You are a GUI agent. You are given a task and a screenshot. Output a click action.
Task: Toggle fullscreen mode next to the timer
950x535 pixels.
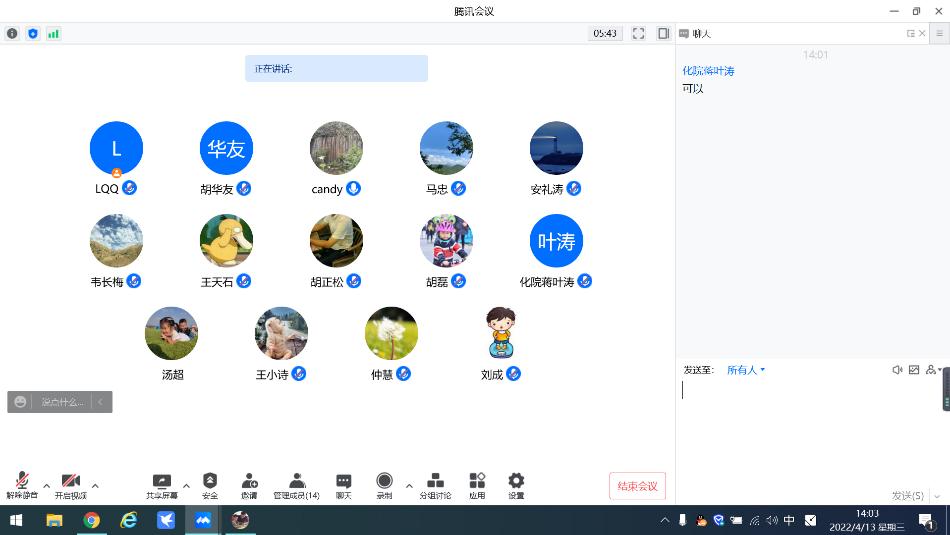pyautogui.click(x=638, y=33)
